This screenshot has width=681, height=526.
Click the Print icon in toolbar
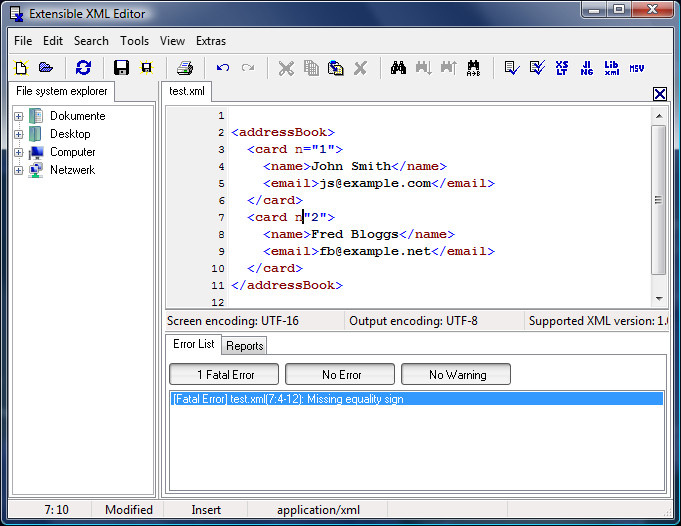pos(184,68)
